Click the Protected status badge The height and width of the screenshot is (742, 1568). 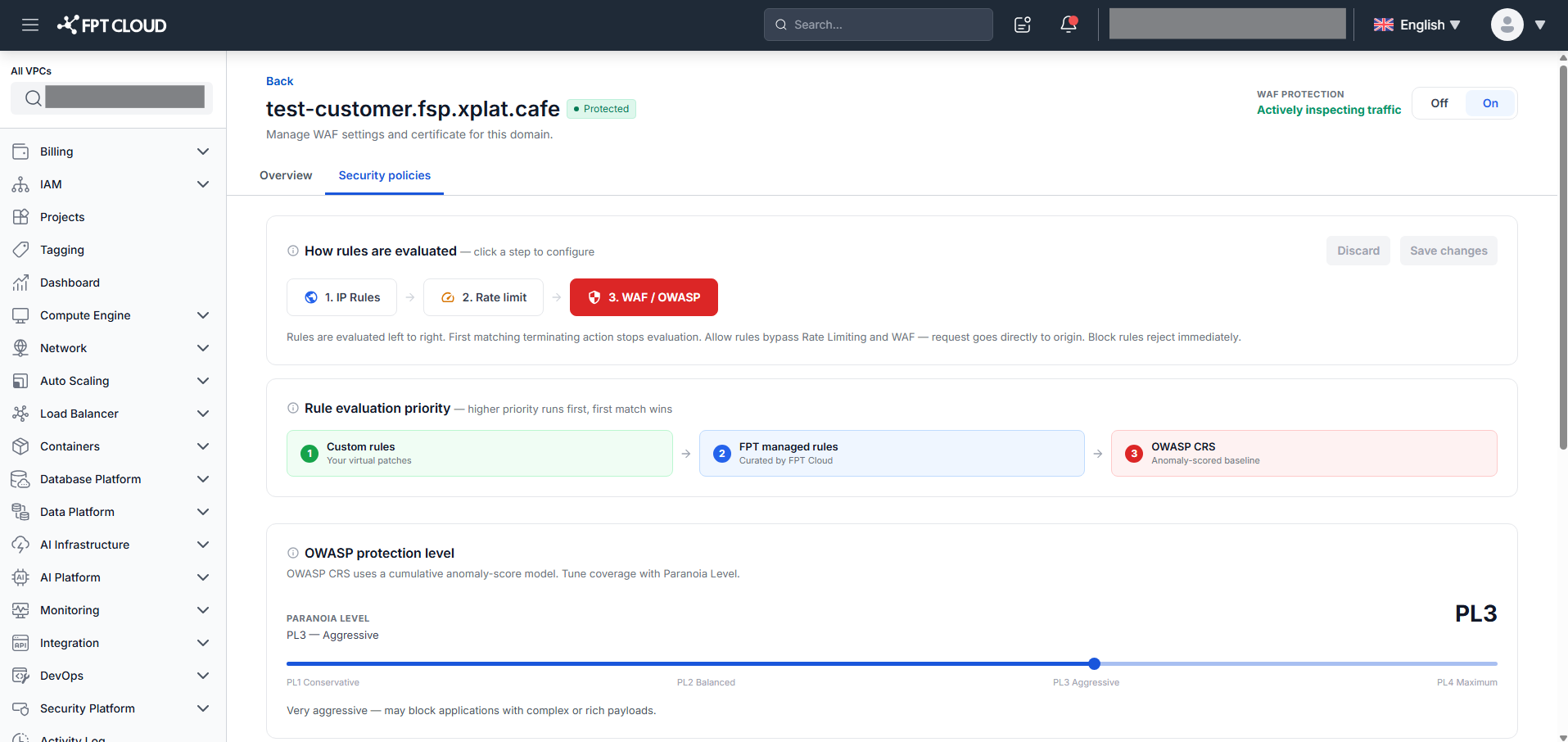[601, 109]
